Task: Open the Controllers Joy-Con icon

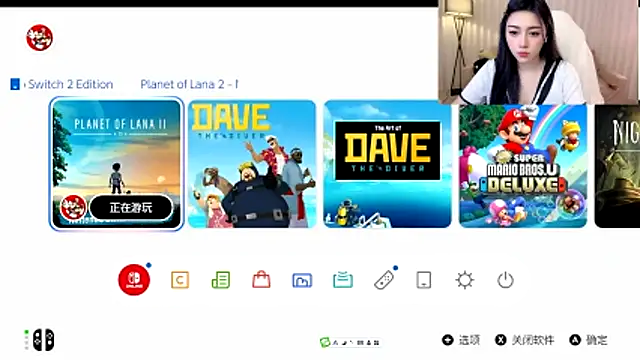Action: click(384, 280)
